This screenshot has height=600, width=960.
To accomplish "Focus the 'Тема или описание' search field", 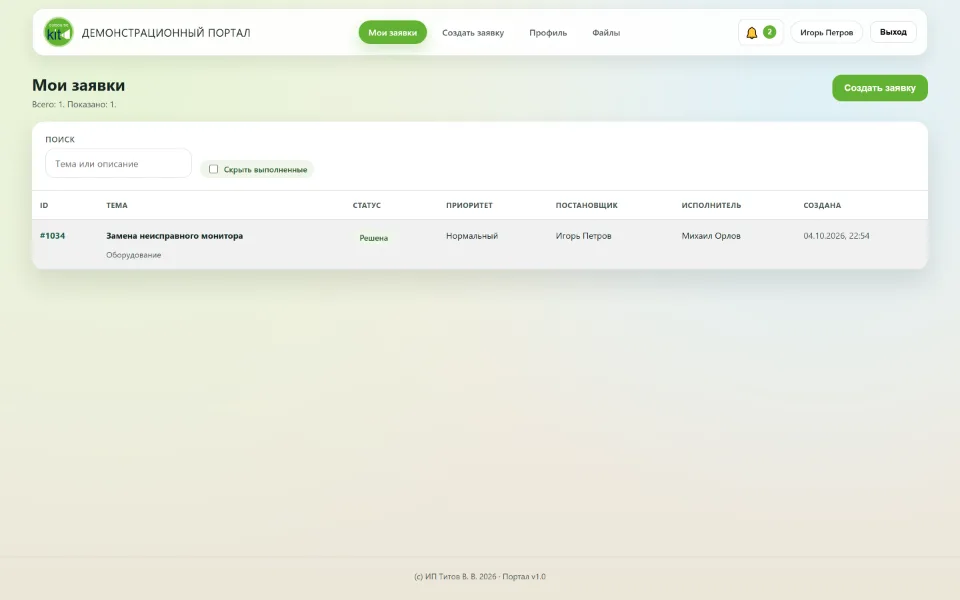I will click(118, 163).
